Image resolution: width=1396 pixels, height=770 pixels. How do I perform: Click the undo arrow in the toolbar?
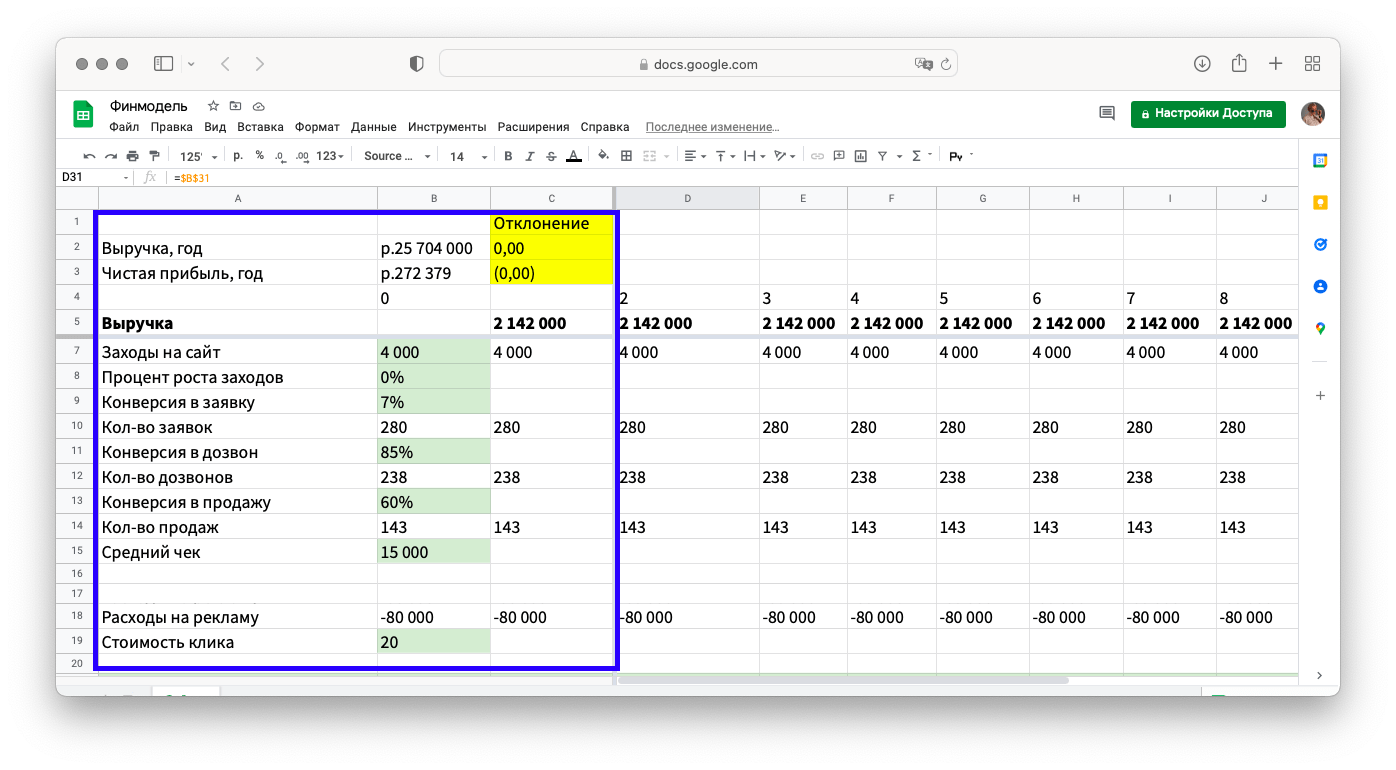click(x=89, y=156)
